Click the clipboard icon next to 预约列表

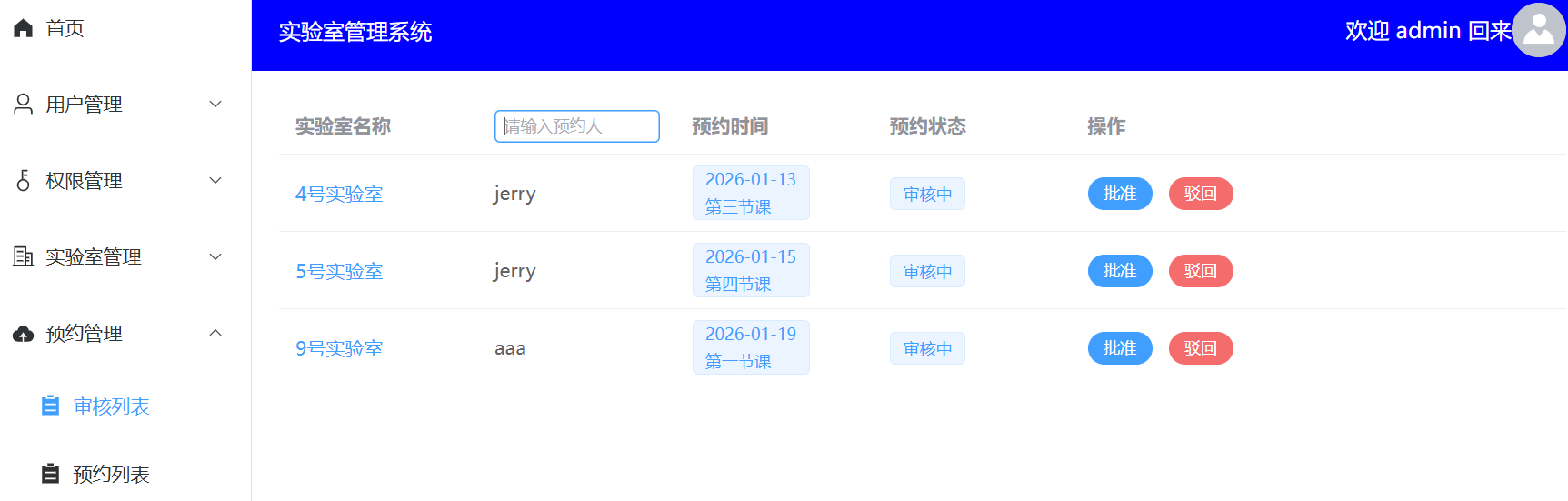(51, 474)
